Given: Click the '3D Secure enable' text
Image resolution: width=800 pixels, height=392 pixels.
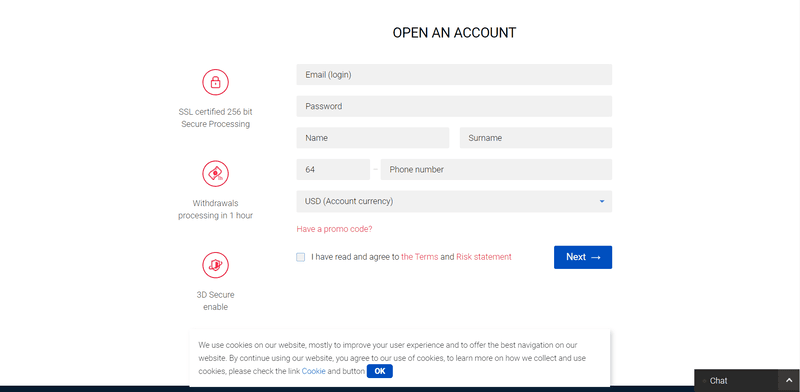Looking at the screenshot, I should pyautogui.click(x=215, y=301).
